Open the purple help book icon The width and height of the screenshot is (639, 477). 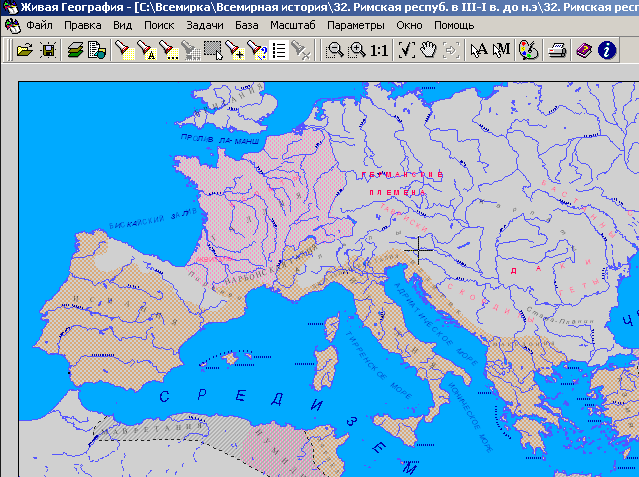[x=583, y=49]
